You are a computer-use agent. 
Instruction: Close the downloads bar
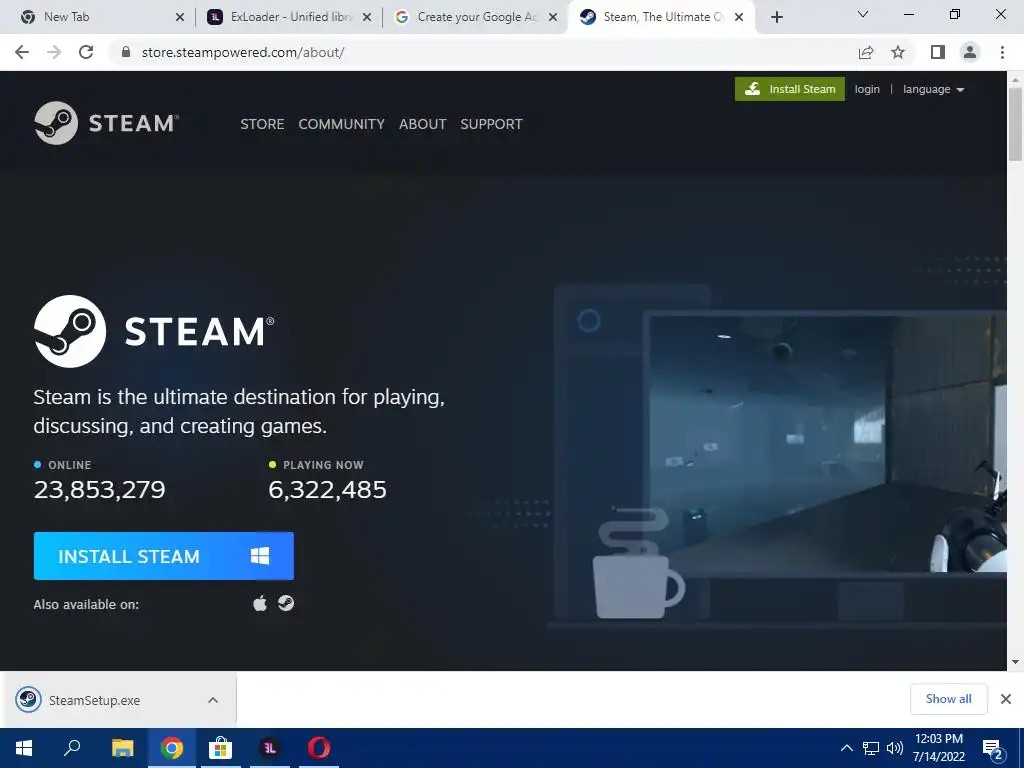pos(1006,699)
